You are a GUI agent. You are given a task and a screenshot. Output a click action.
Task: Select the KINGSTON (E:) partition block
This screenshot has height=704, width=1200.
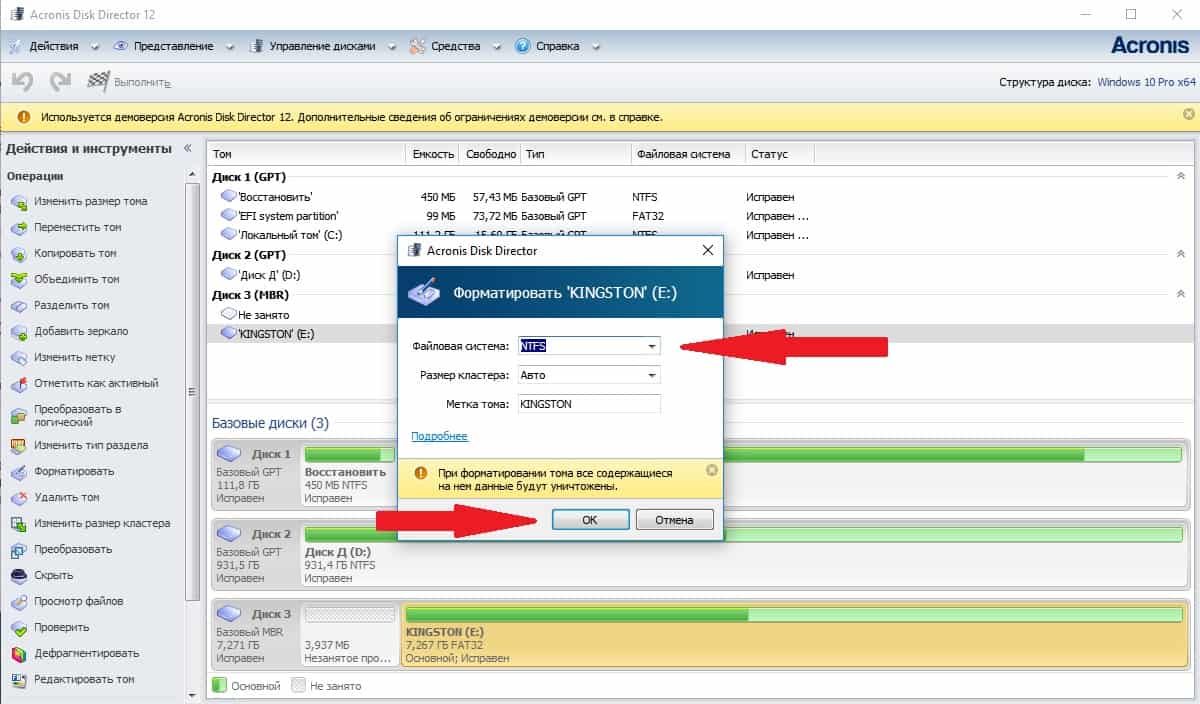click(x=795, y=635)
